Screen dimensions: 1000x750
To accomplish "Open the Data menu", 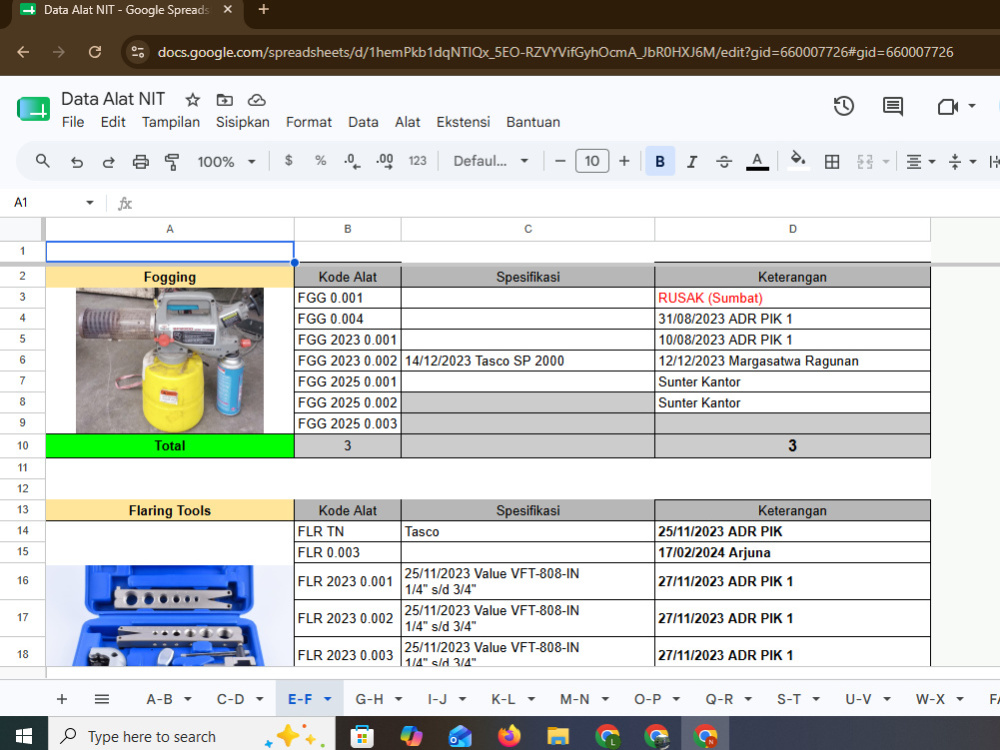I will click(363, 122).
